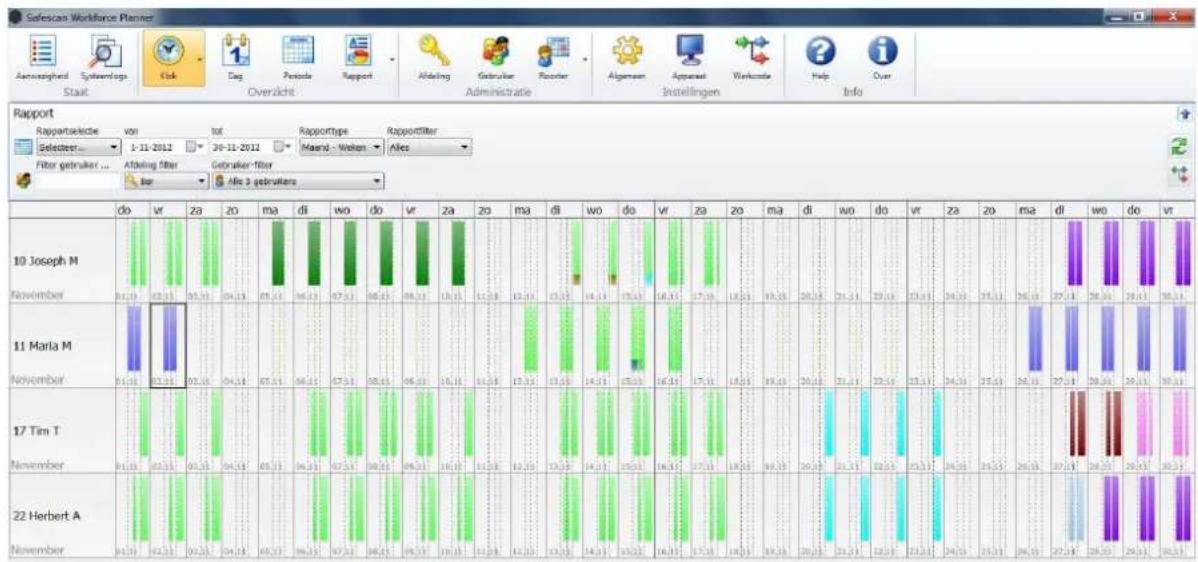The image size is (1198, 562).
Task: Open the Rapportselectie Selecteer dropdown
Action: [79, 147]
